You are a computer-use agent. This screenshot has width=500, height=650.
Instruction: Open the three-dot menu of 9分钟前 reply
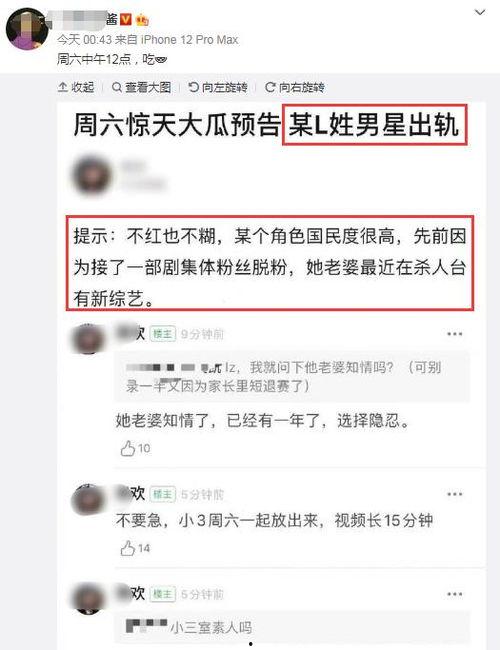pos(454,334)
